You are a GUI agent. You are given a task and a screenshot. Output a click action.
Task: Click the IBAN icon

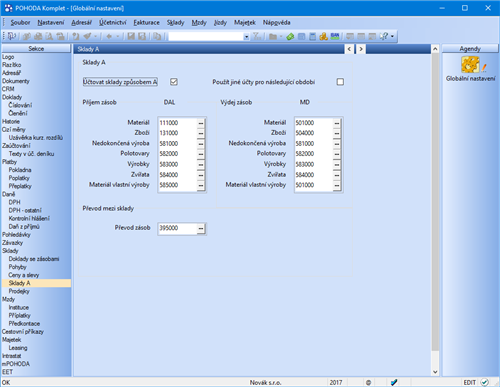[x=335, y=36]
